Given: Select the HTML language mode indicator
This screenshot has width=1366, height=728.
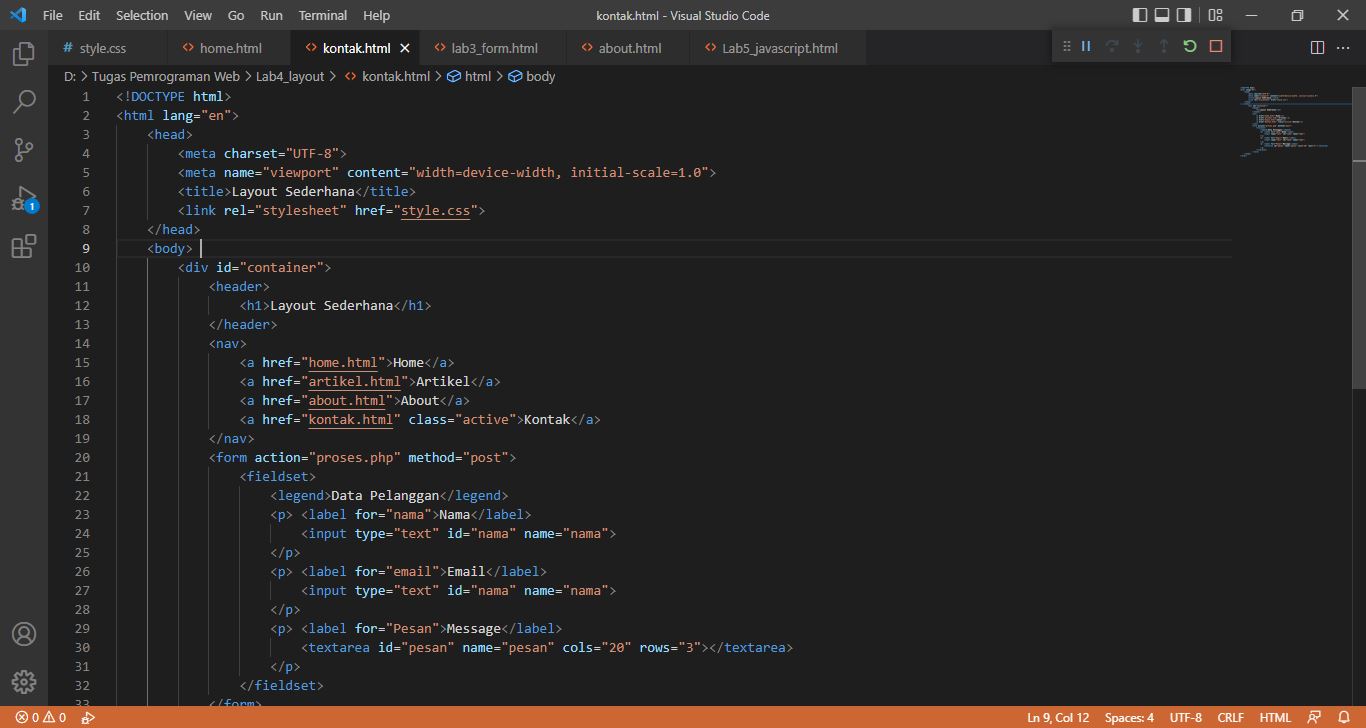Looking at the screenshot, I should pyautogui.click(x=1275, y=717).
